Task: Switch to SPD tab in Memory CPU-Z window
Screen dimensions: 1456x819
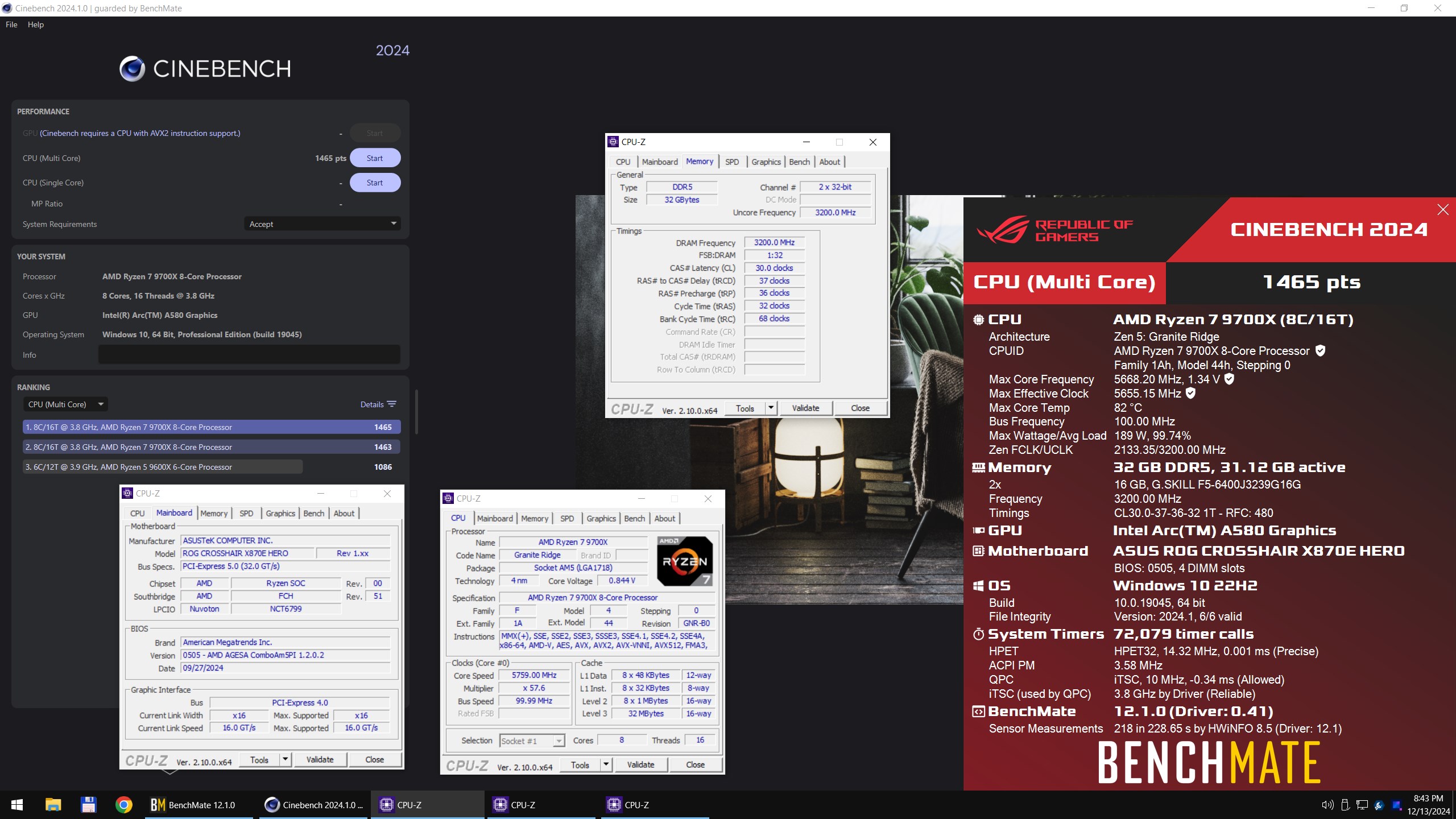Action: click(x=732, y=162)
